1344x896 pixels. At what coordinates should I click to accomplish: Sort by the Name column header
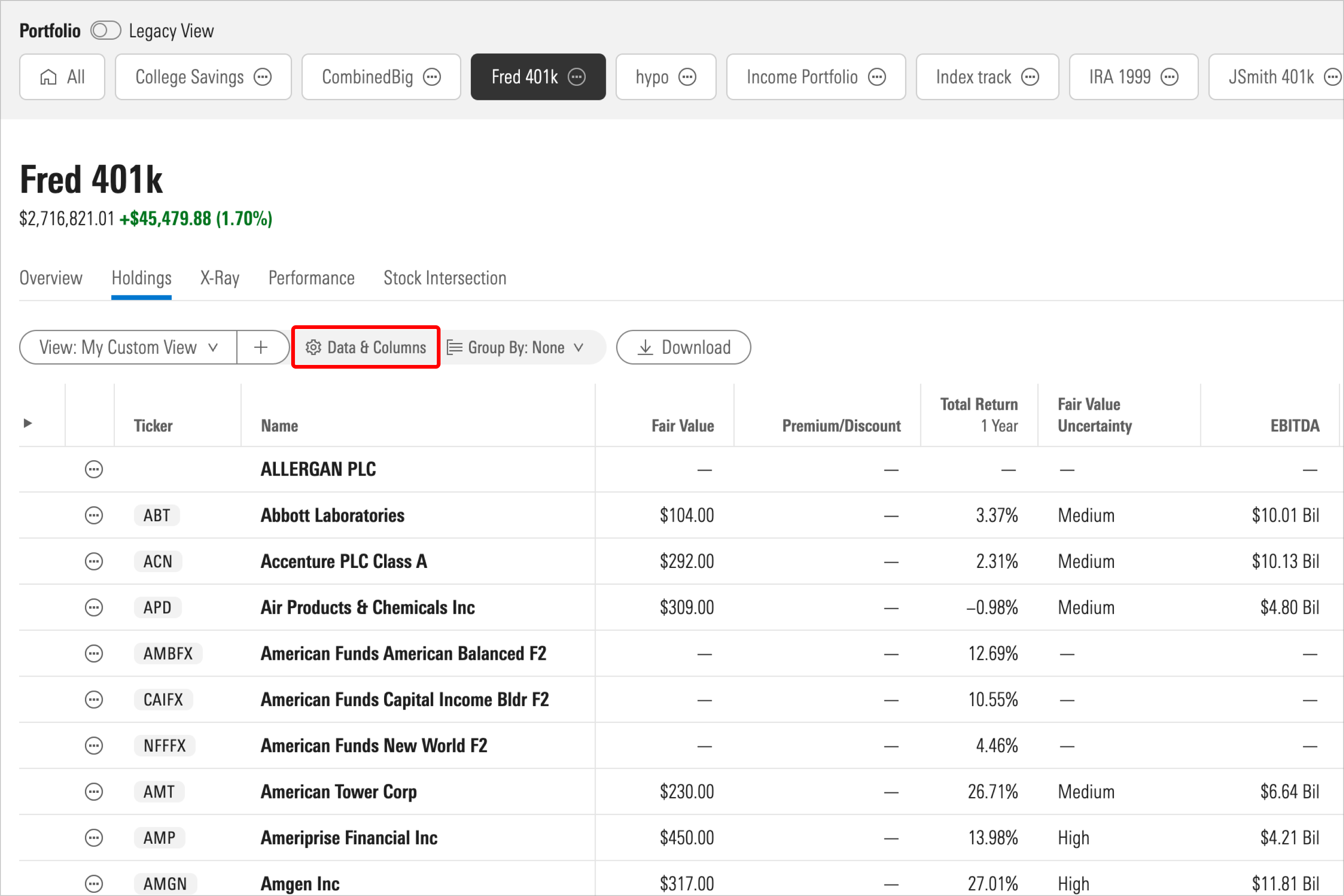tap(280, 426)
